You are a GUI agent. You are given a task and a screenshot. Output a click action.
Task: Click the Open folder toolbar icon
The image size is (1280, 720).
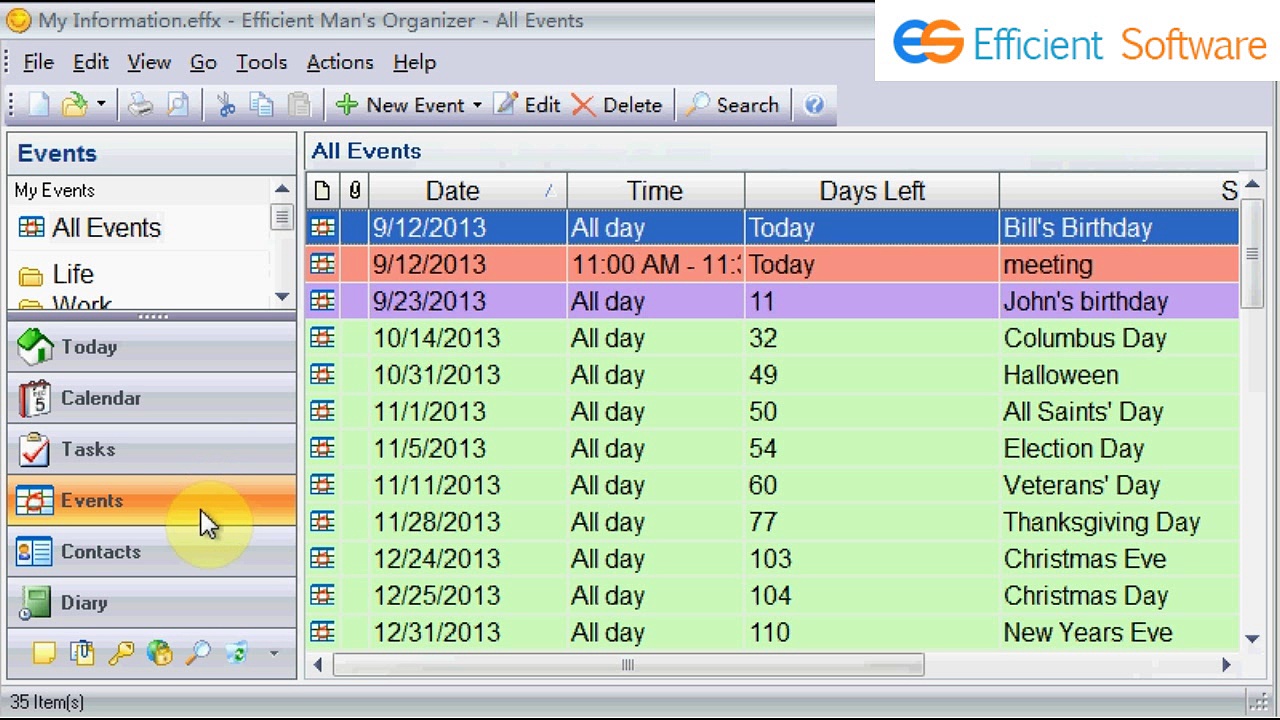(74, 105)
